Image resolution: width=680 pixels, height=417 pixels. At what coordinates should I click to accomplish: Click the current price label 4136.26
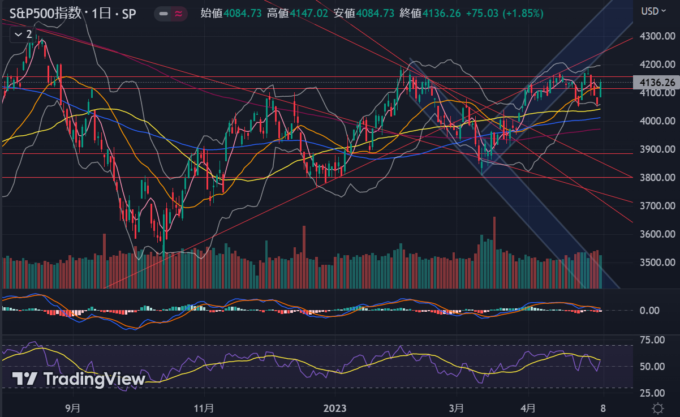point(653,81)
